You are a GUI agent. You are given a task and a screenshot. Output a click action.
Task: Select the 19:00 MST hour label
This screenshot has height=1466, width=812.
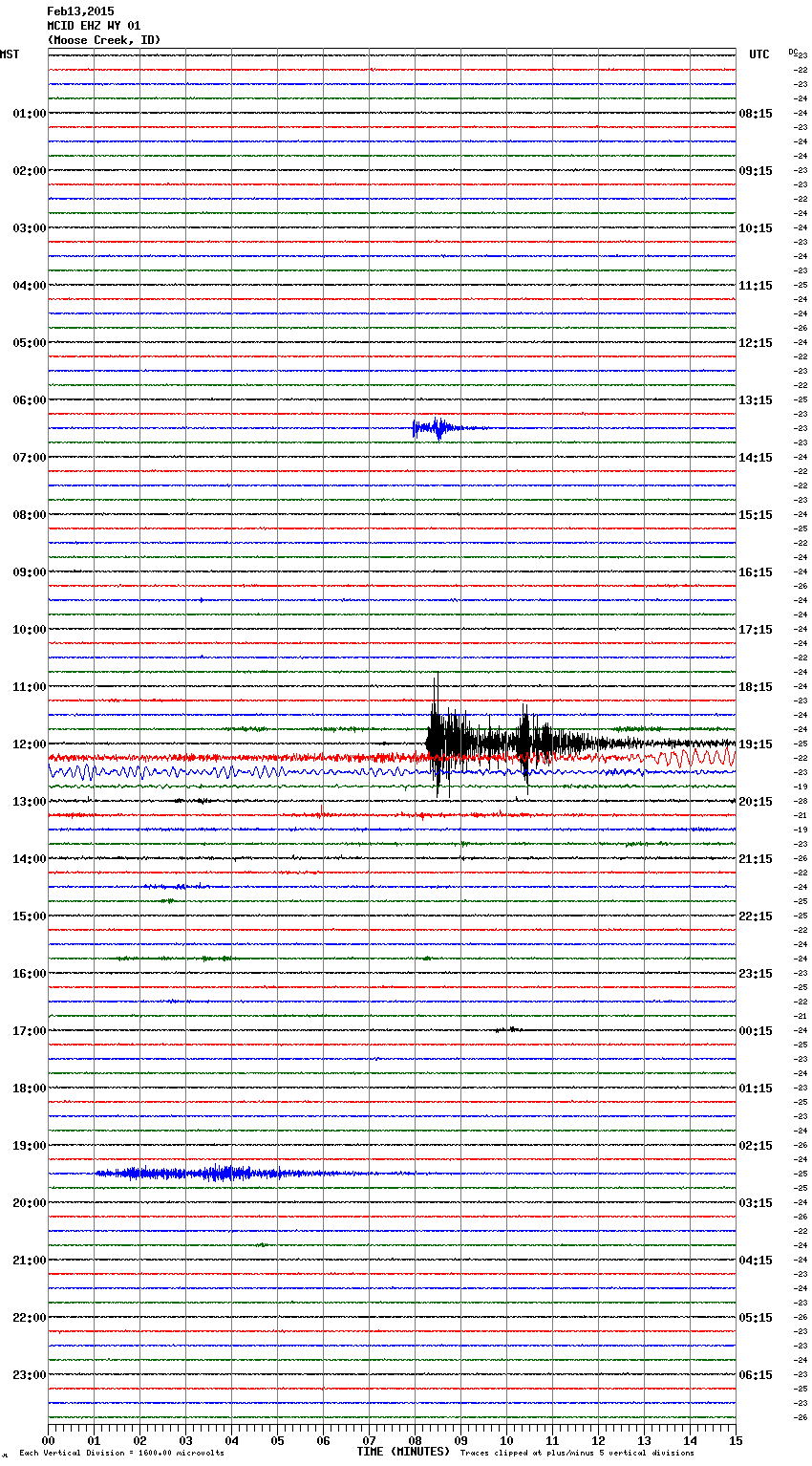30,1146
